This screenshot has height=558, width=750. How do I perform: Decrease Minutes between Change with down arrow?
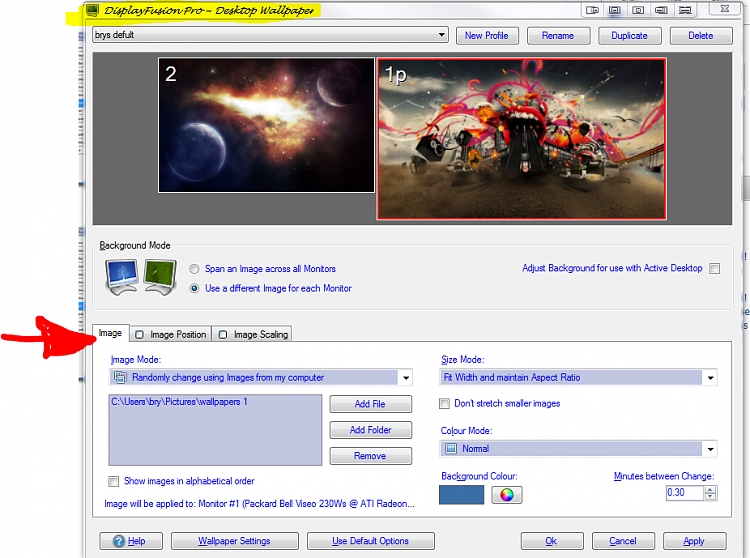pyautogui.click(x=710, y=496)
